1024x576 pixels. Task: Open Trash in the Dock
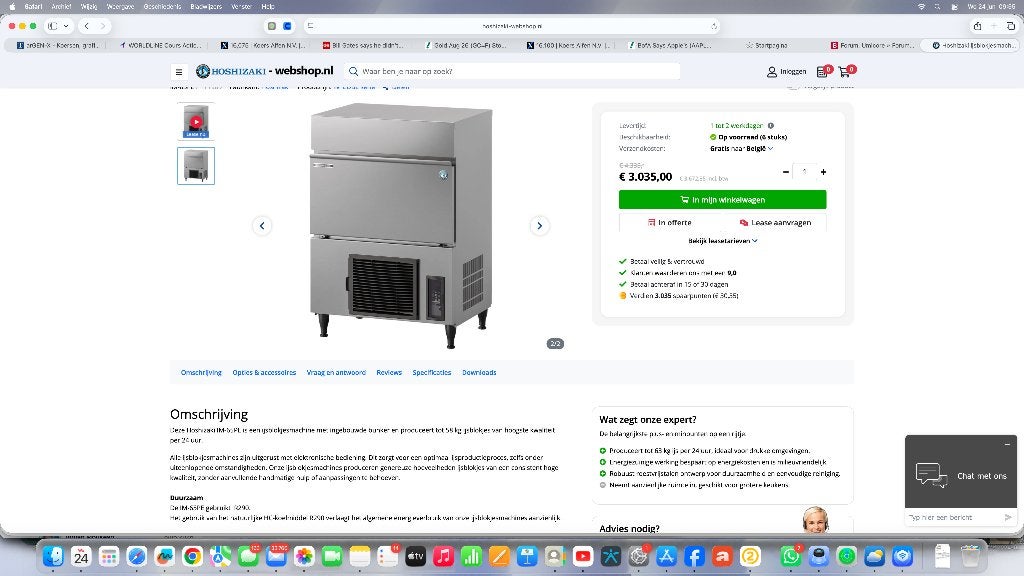tap(970, 556)
